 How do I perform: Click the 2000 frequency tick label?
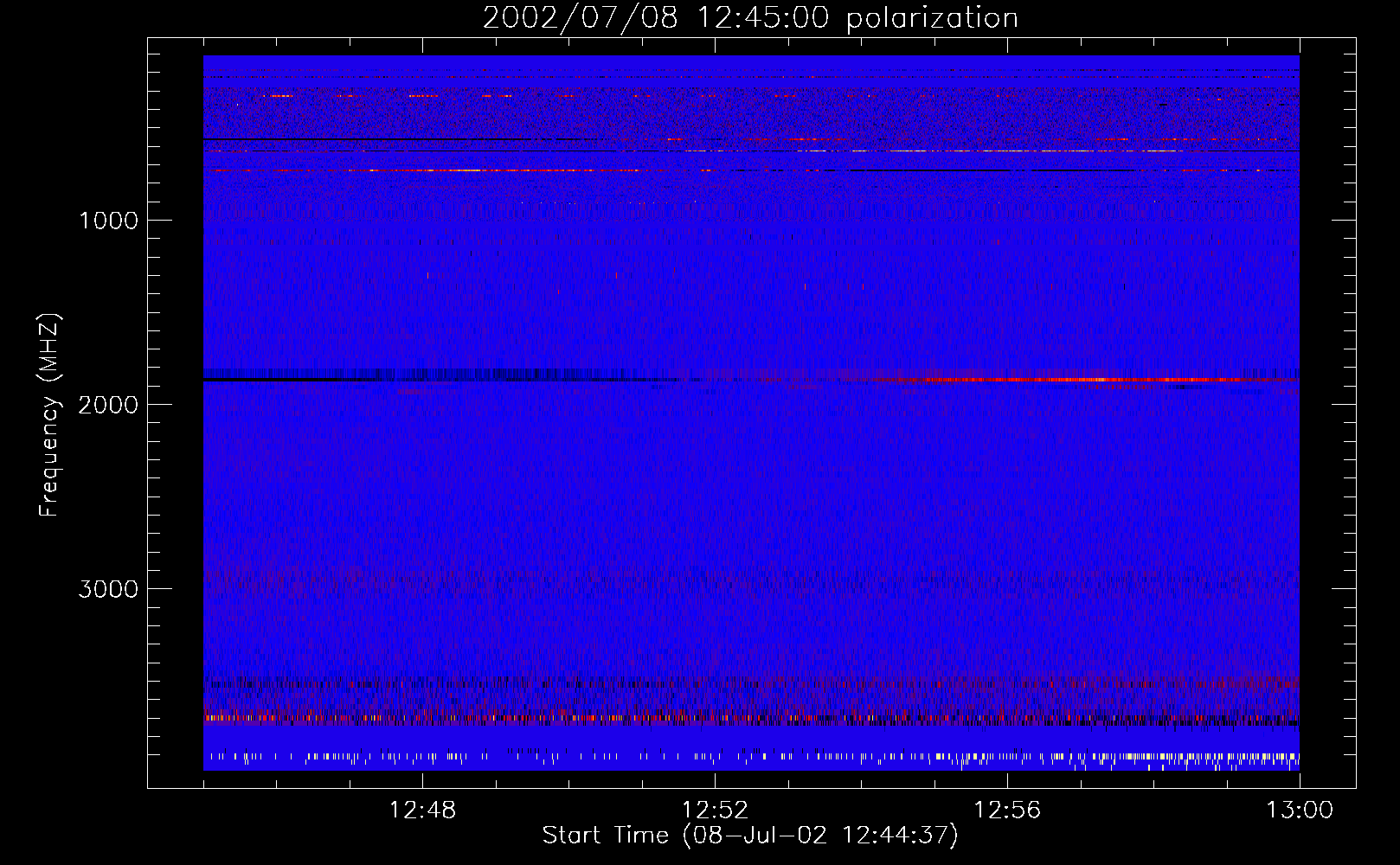(x=108, y=405)
